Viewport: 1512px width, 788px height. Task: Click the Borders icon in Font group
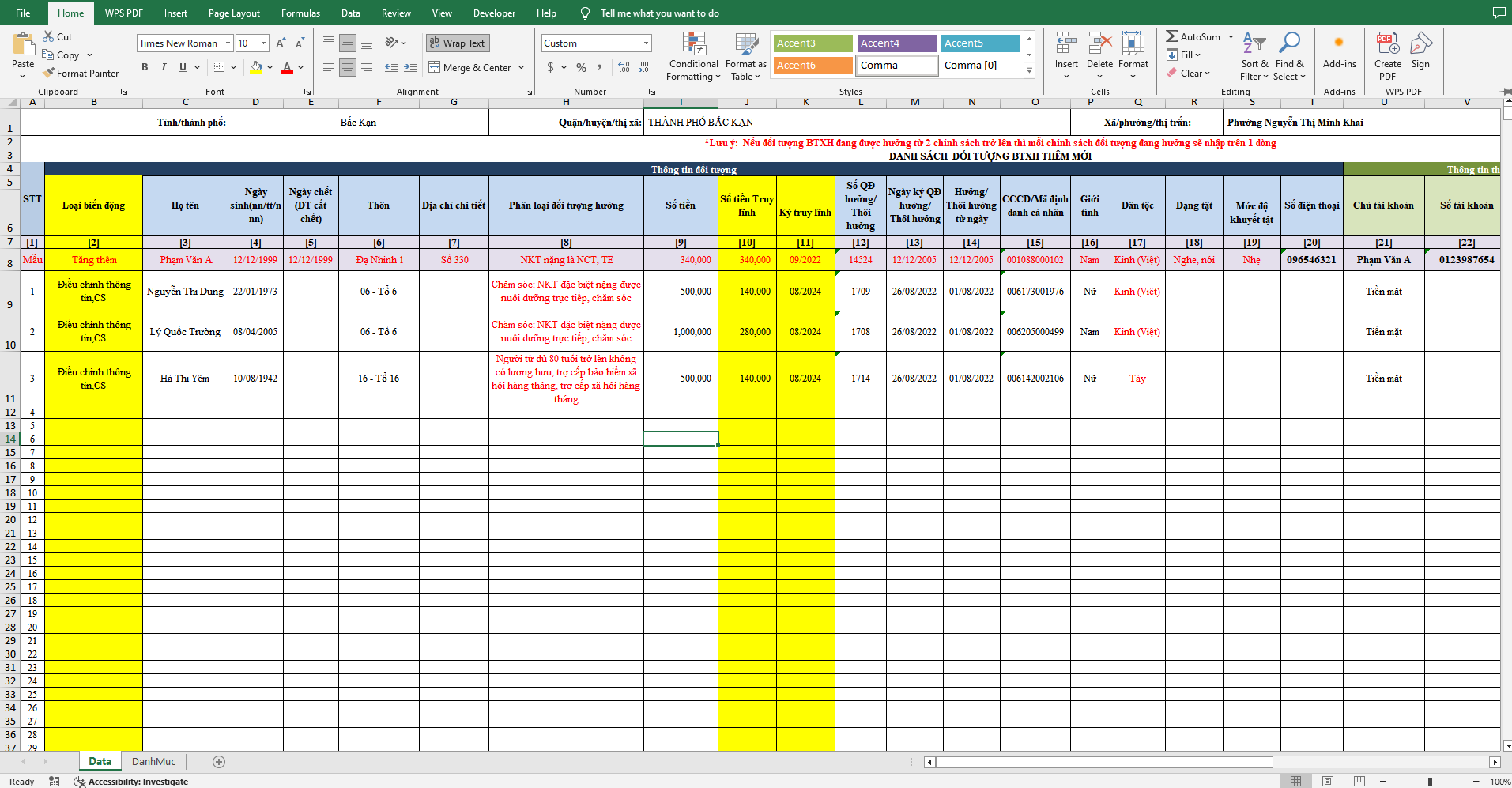pos(219,67)
